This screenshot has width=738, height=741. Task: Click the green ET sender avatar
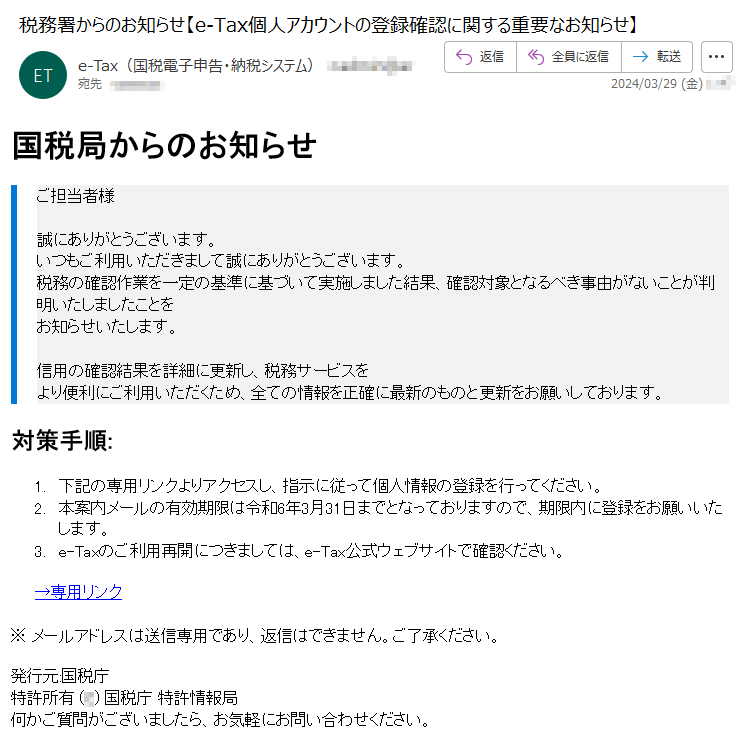pos(43,75)
